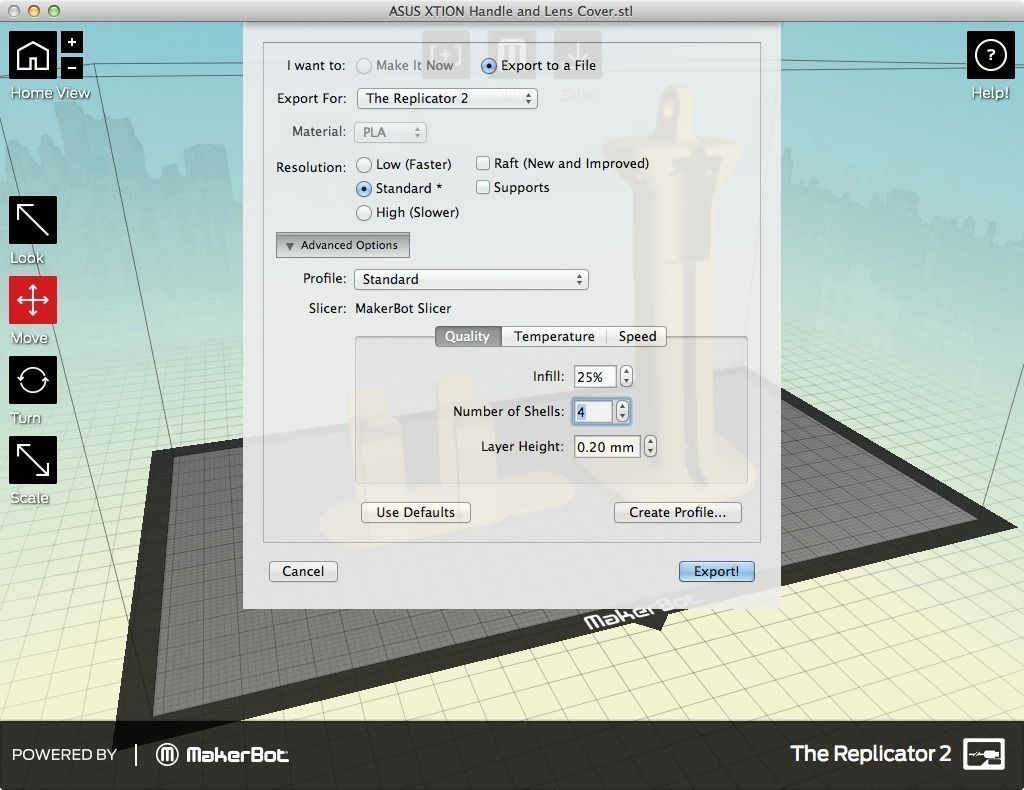Viewport: 1024px width, 790px height.
Task: Click the Infill percentage field
Action: pyautogui.click(x=595, y=377)
